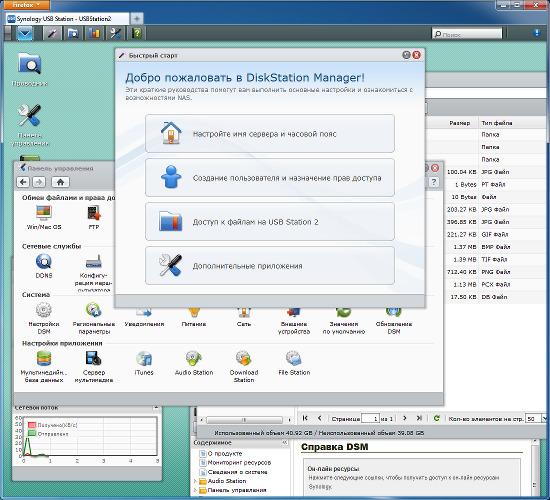Open Win/Mac OS file sharing settings

pos(44,218)
